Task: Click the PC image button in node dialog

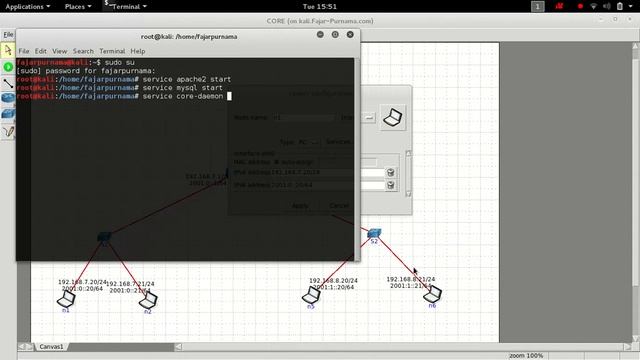Action: 393,118
